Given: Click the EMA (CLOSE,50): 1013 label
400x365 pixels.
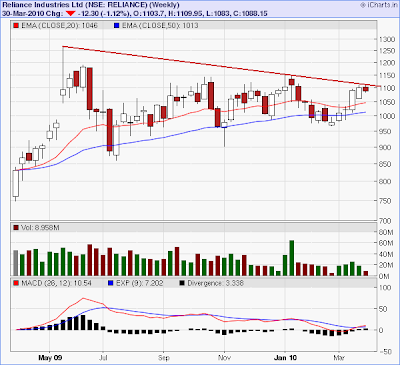Looking at the screenshot, I should [160, 25].
